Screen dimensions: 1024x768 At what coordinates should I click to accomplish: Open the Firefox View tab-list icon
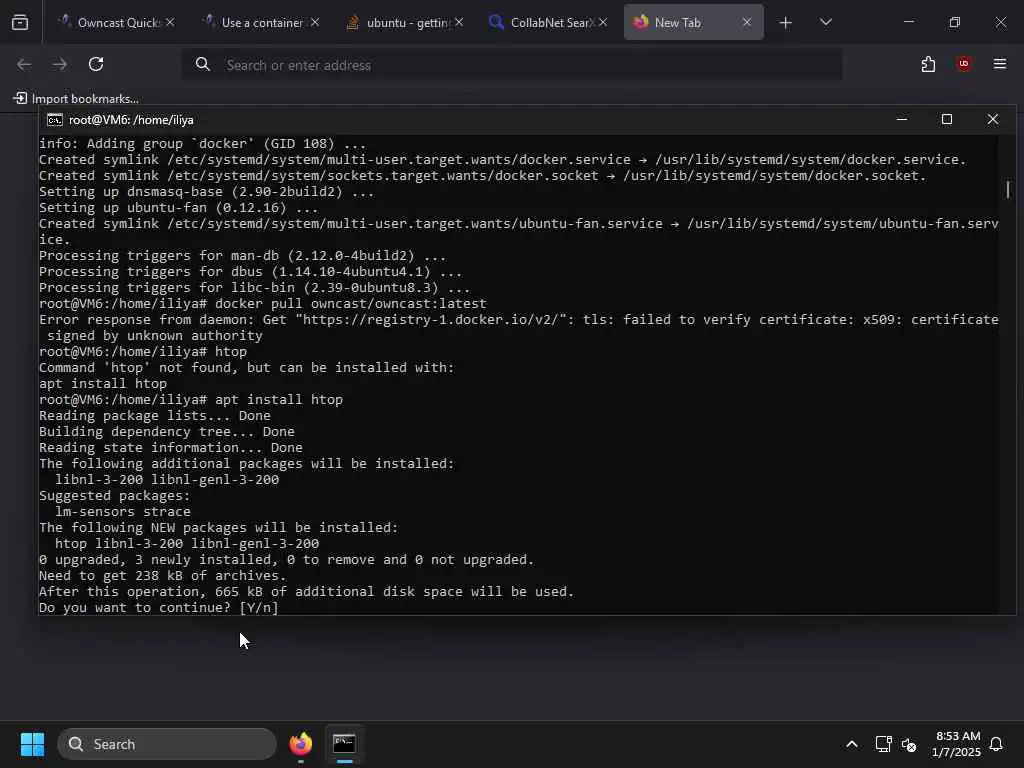click(20, 22)
